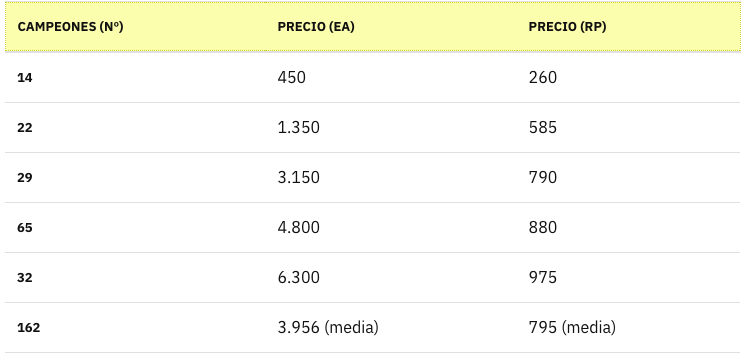
Task: Click the PRECIO (RP) column header
Action: (x=567, y=27)
